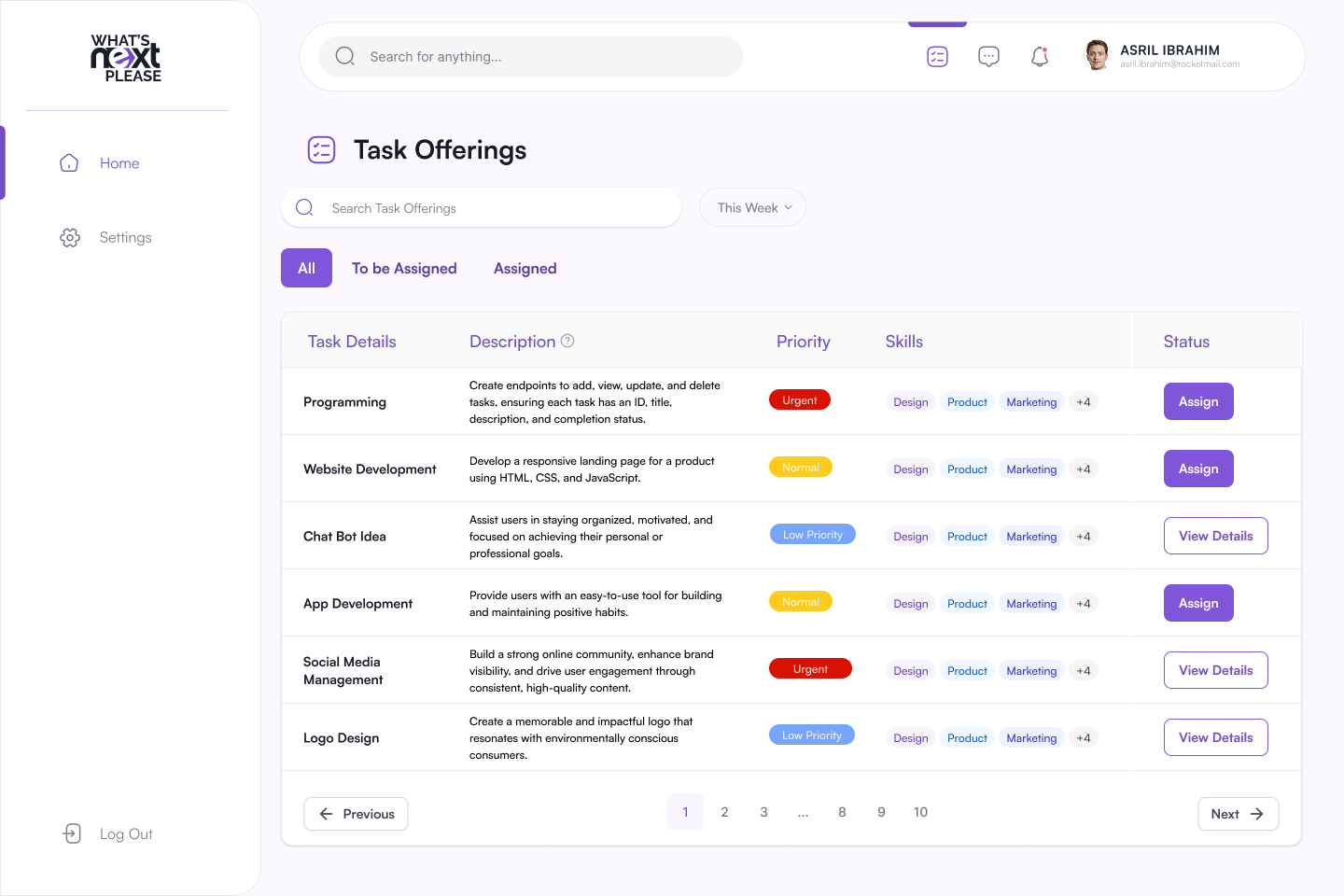This screenshot has height=896, width=1344.
Task: Go to the Next page
Action: (x=1238, y=814)
